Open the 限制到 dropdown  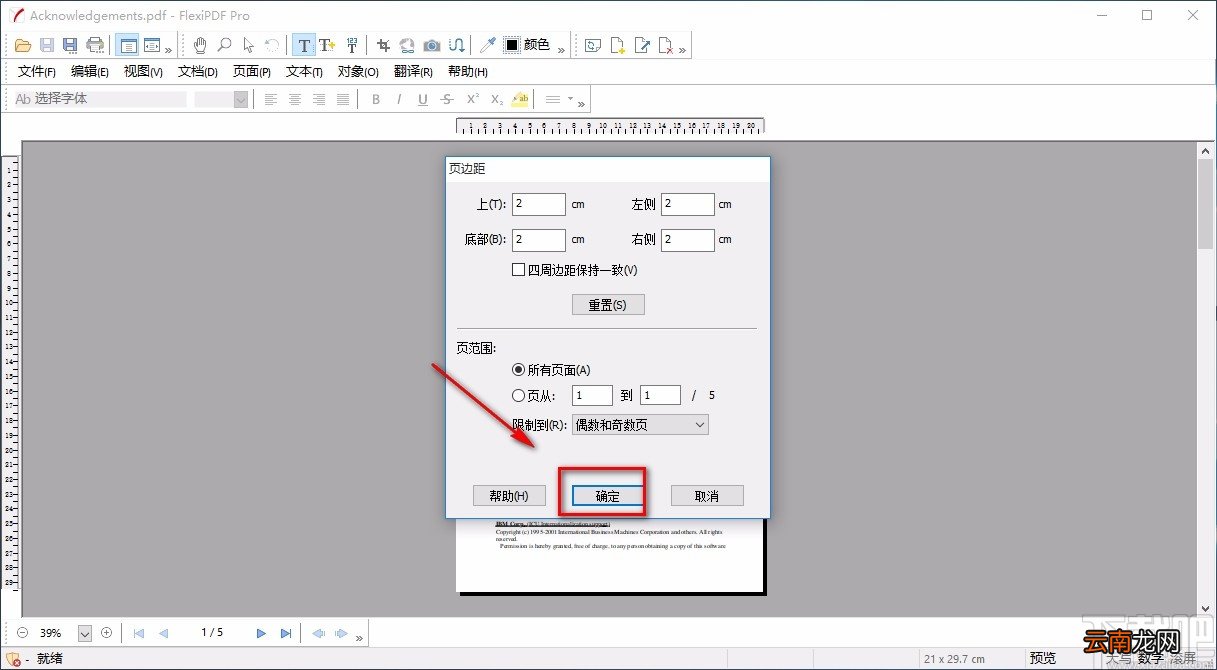point(640,425)
